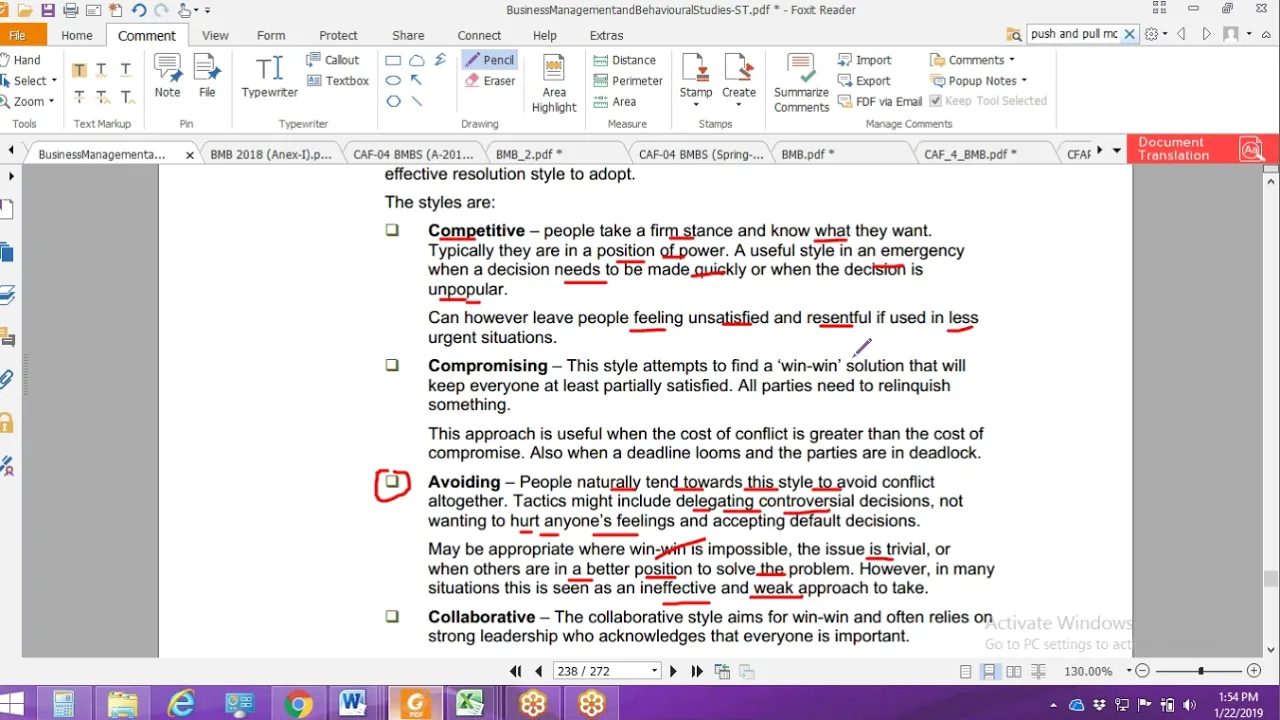Viewport: 1280px width, 720px height.
Task: Open Document Translation panel
Action: (x=1201, y=149)
